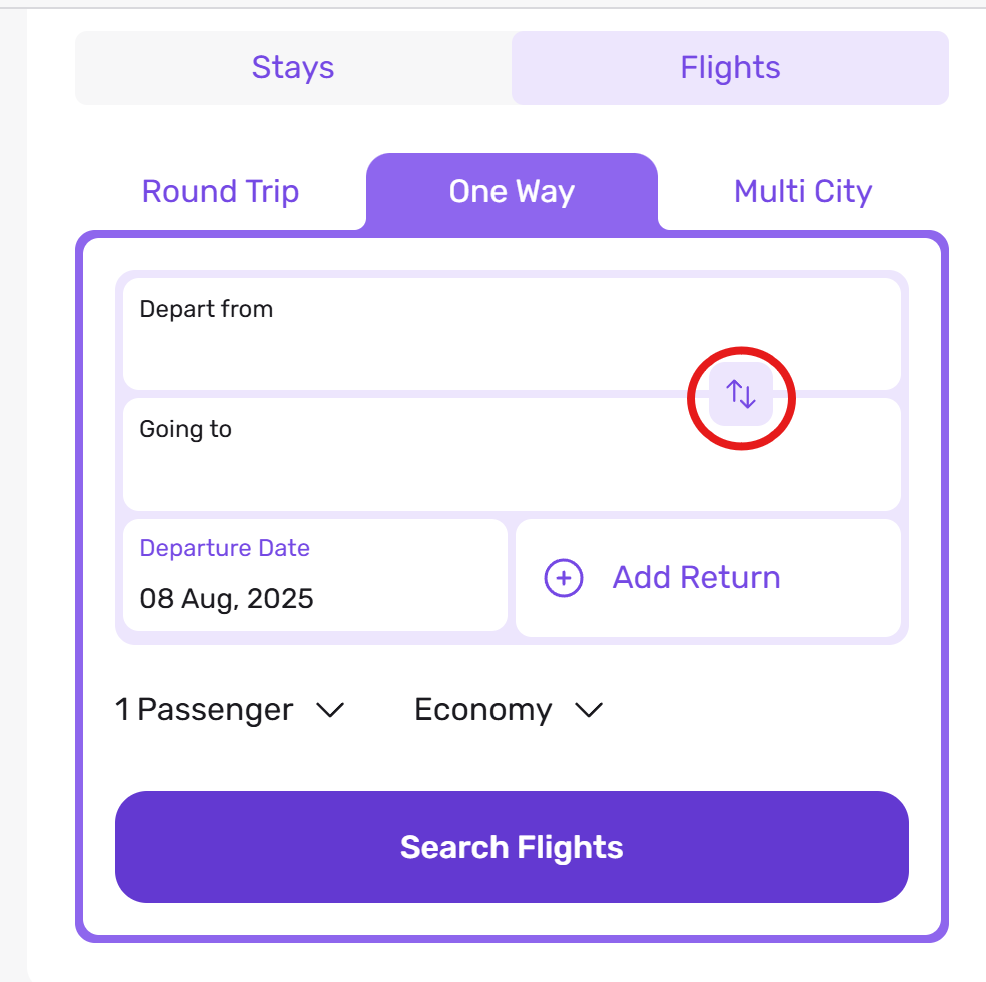
Task: Open the Departure Date picker
Action: pyautogui.click(x=315, y=575)
